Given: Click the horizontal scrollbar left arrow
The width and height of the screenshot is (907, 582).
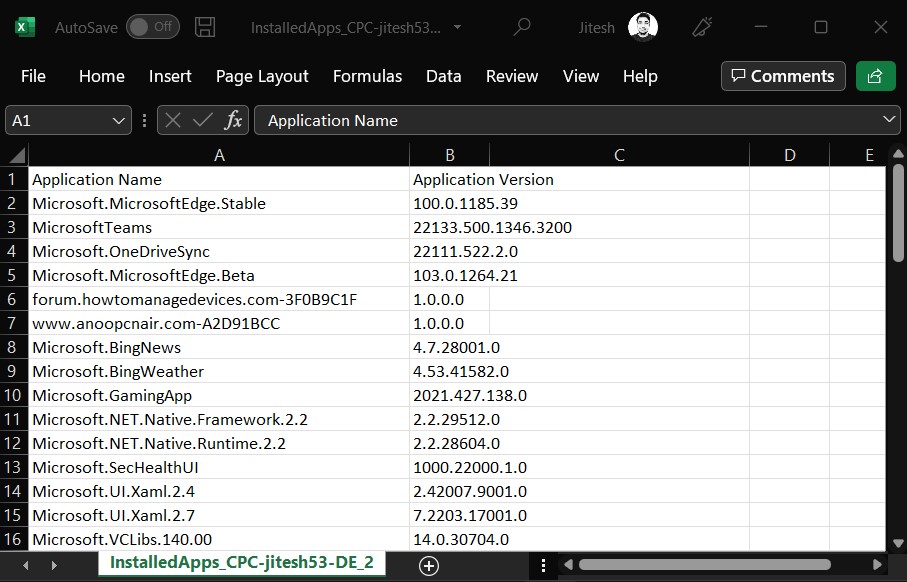Looking at the screenshot, I should tap(568, 565).
